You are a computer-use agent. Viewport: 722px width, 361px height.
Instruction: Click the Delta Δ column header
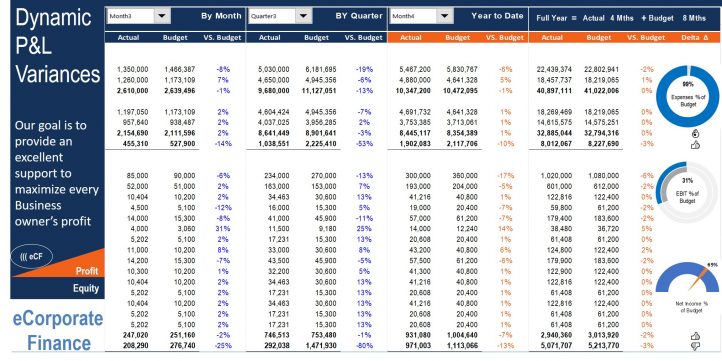tap(694, 38)
